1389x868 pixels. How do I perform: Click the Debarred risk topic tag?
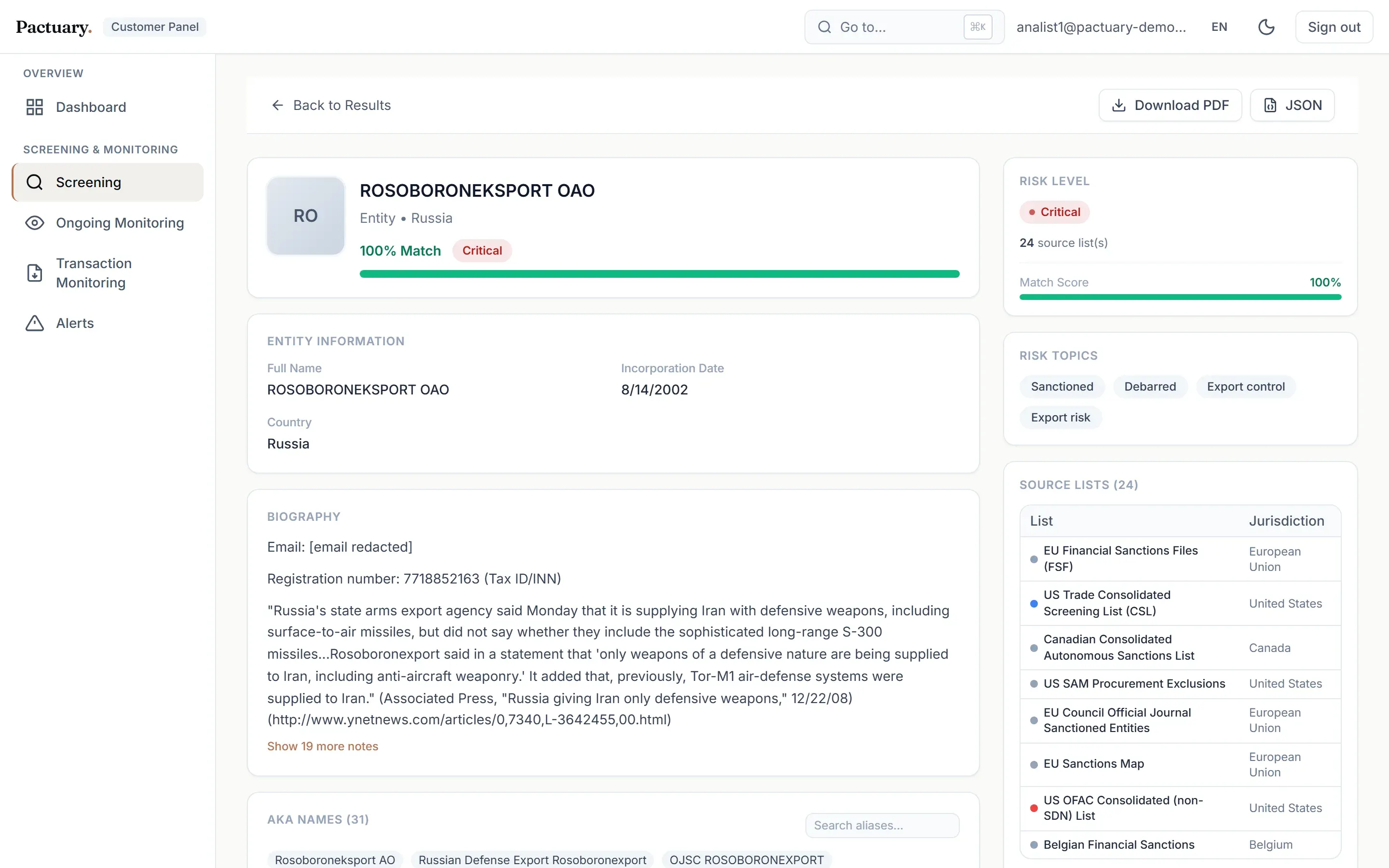tap(1150, 386)
